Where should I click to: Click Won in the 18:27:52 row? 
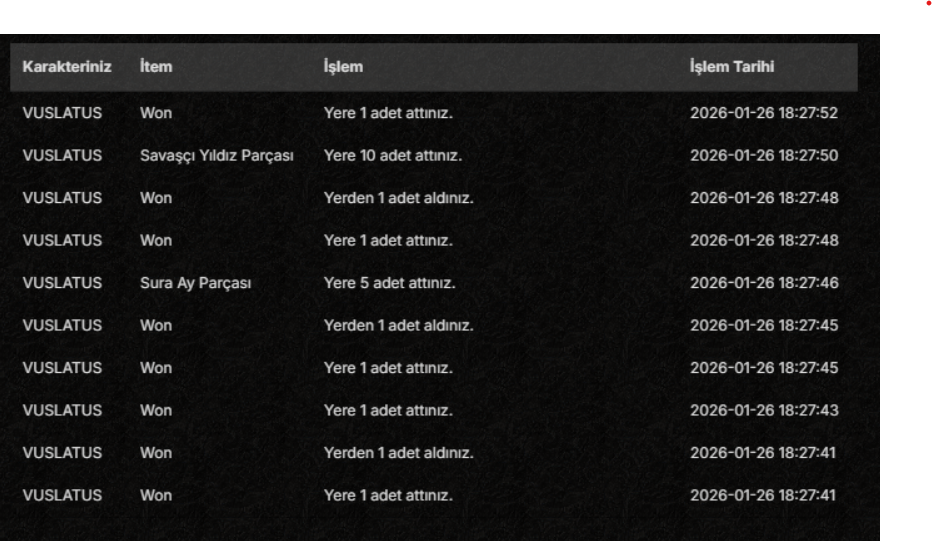[x=156, y=113]
